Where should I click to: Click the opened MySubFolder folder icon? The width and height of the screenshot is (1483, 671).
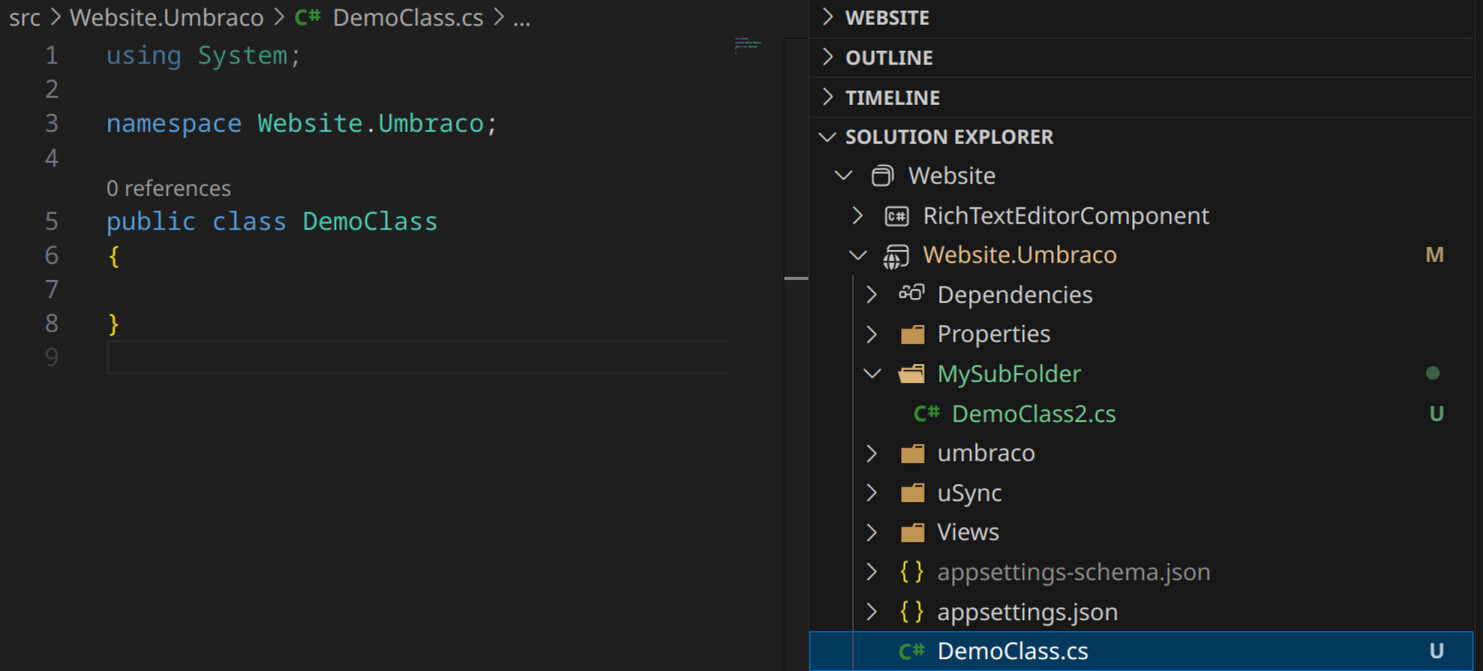pyautogui.click(x=912, y=374)
